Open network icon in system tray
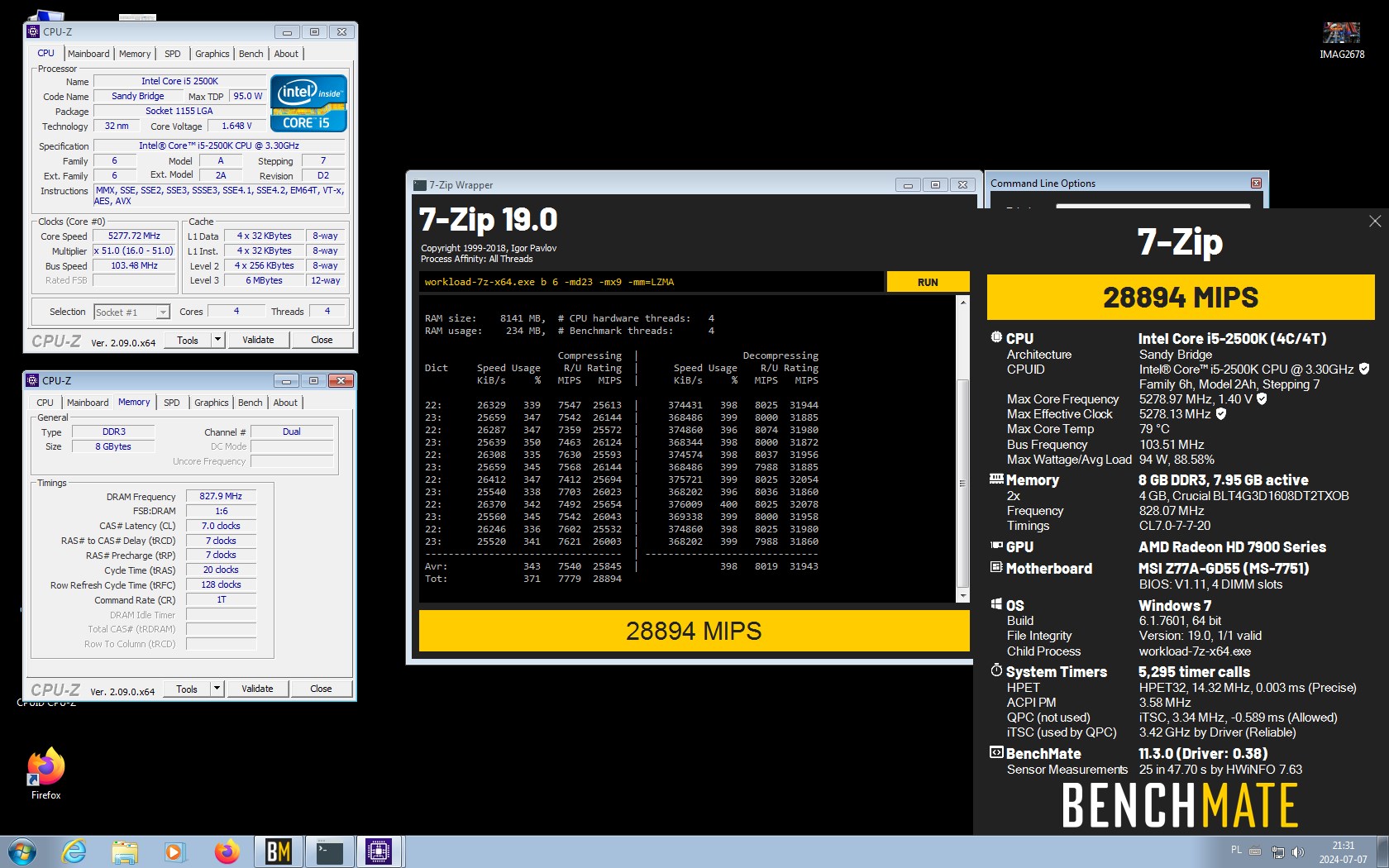The height and width of the screenshot is (868, 1389). [1277, 851]
